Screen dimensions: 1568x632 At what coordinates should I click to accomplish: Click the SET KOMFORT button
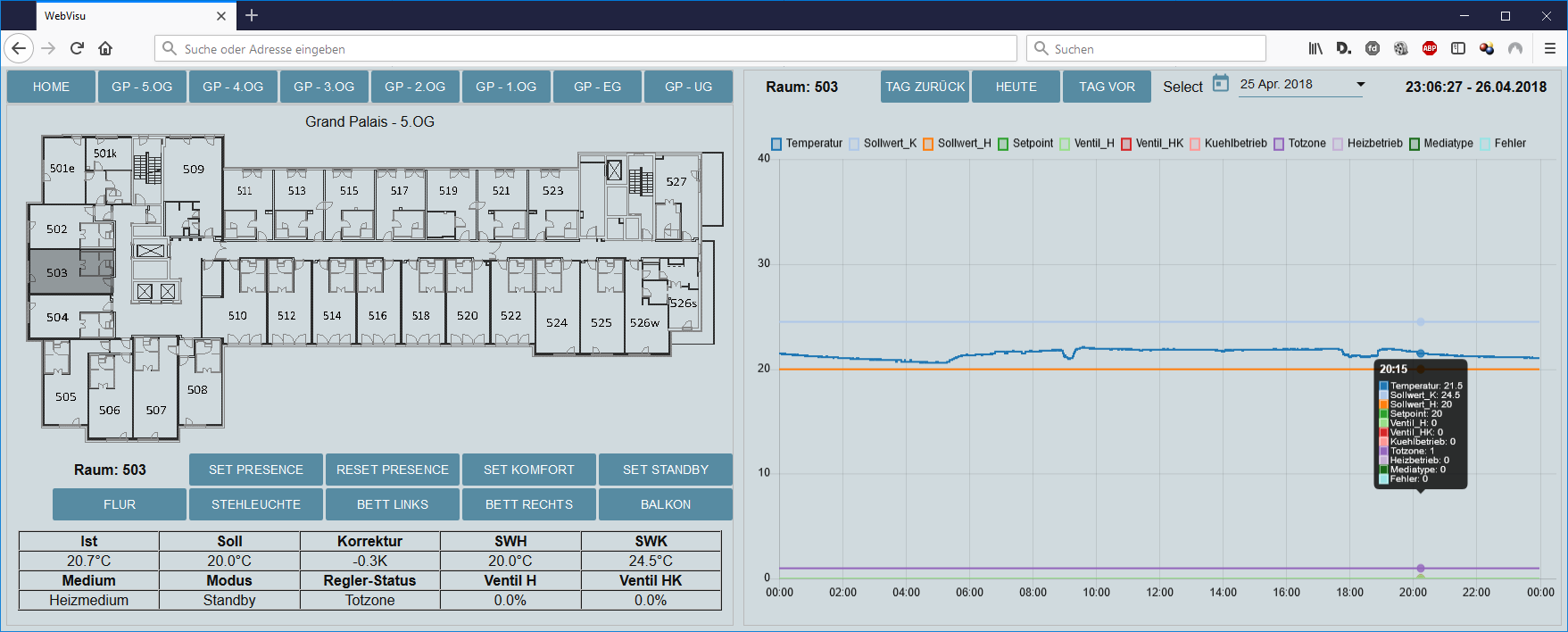(x=529, y=470)
